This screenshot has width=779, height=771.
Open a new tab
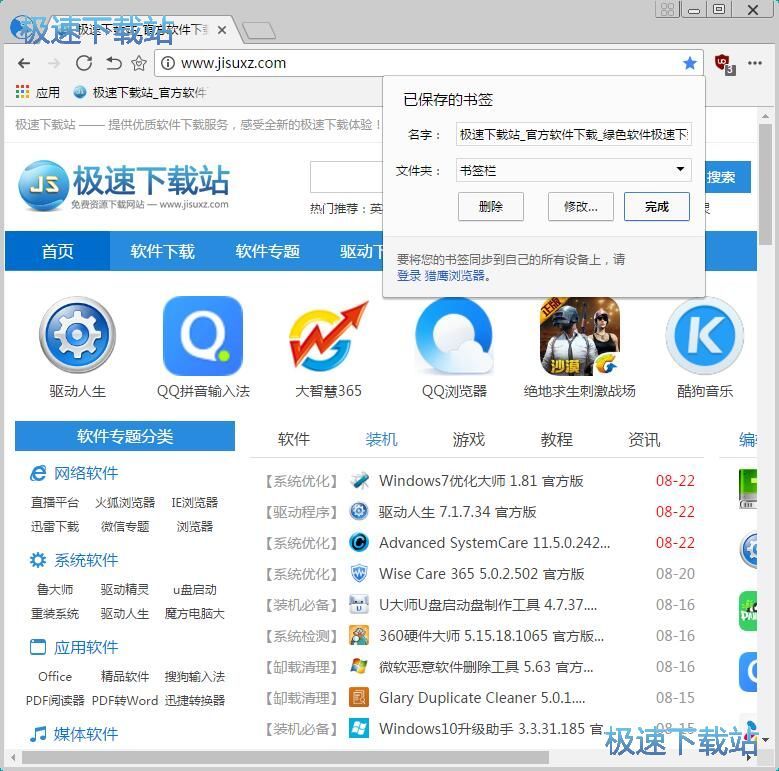coord(258,30)
